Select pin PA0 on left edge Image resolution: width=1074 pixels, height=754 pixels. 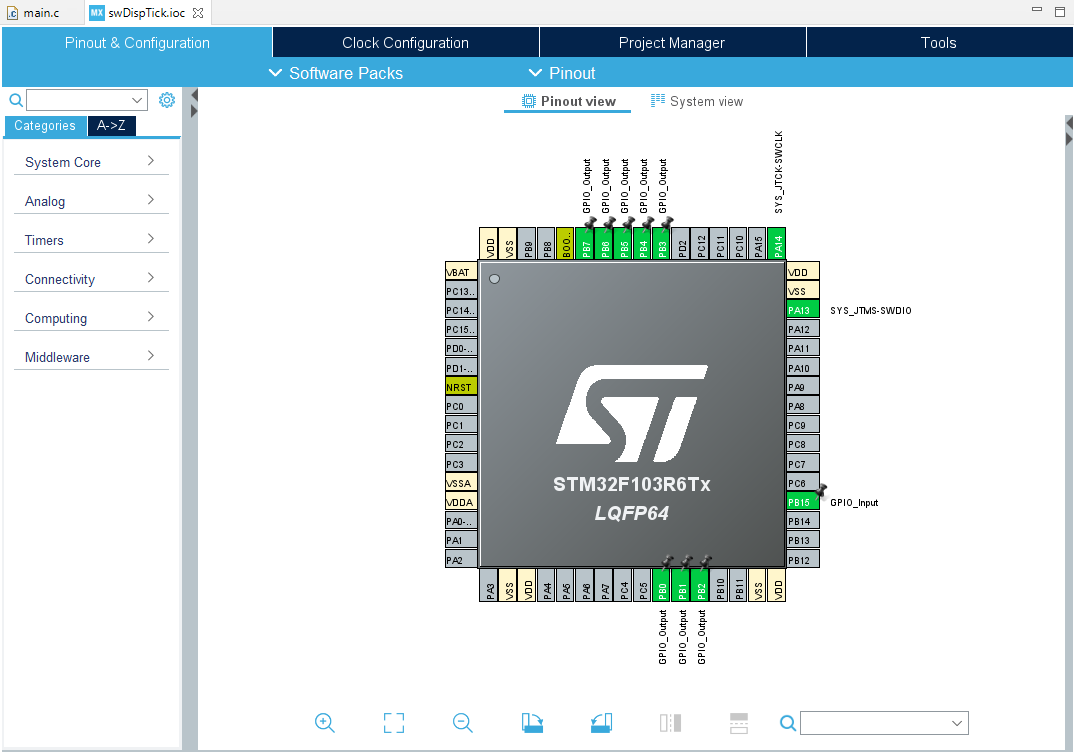coord(461,521)
